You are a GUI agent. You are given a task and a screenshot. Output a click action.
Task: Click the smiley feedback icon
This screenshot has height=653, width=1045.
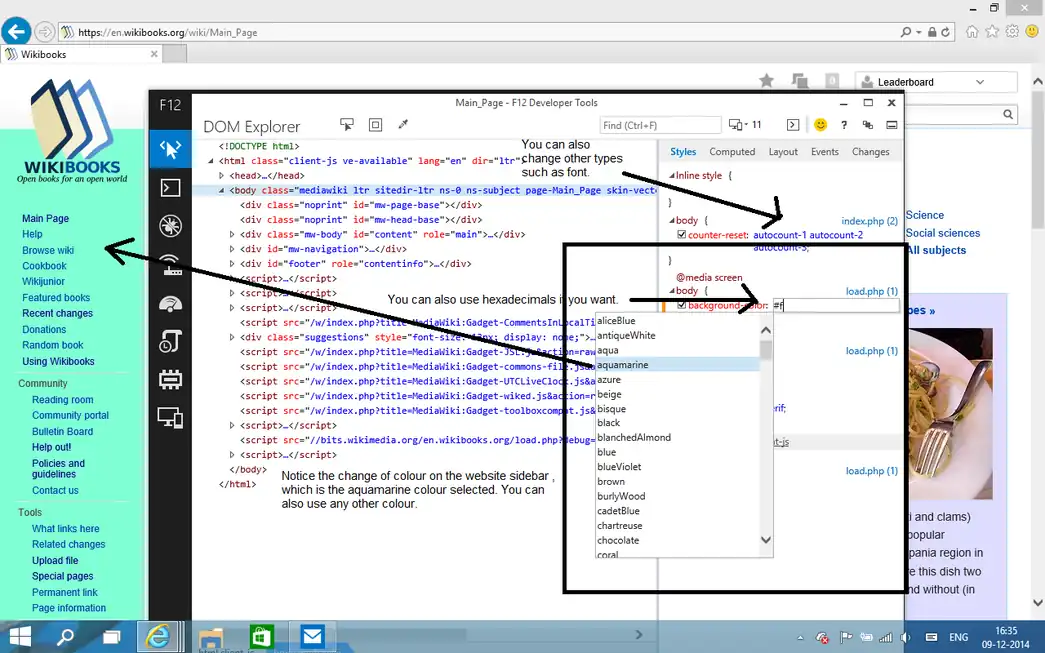point(820,125)
